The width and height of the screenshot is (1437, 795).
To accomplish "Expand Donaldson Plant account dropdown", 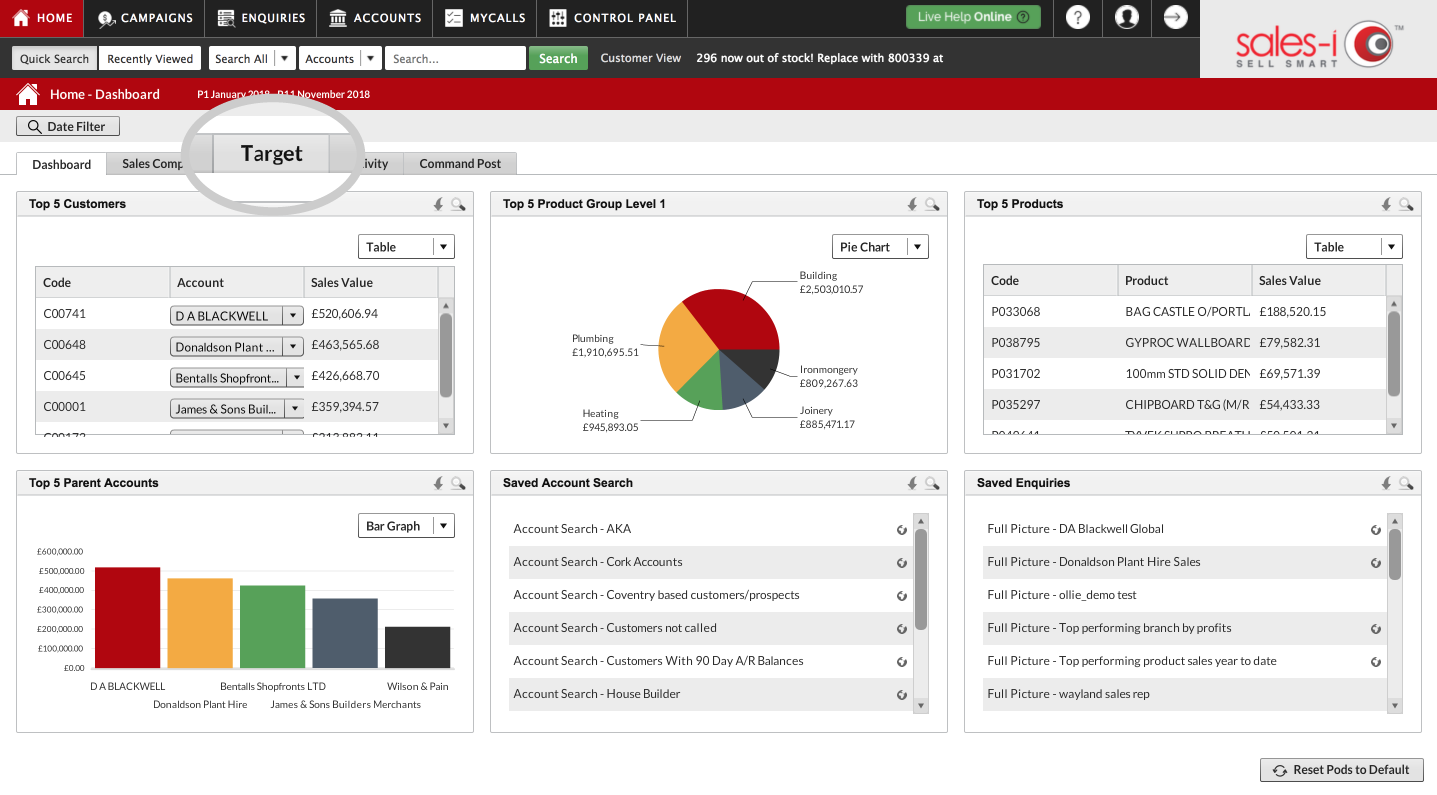I will 292,347.
